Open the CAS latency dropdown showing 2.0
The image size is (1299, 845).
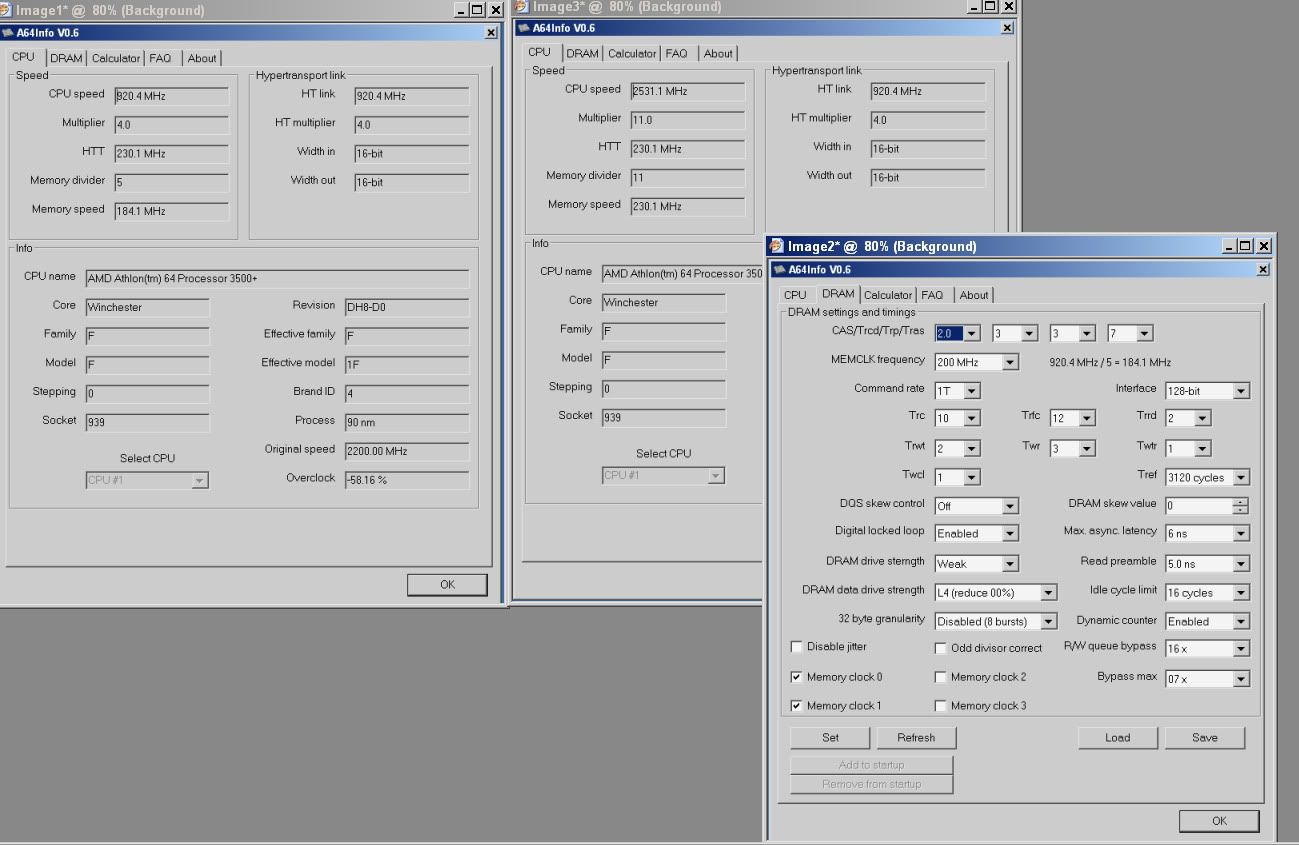coord(972,333)
